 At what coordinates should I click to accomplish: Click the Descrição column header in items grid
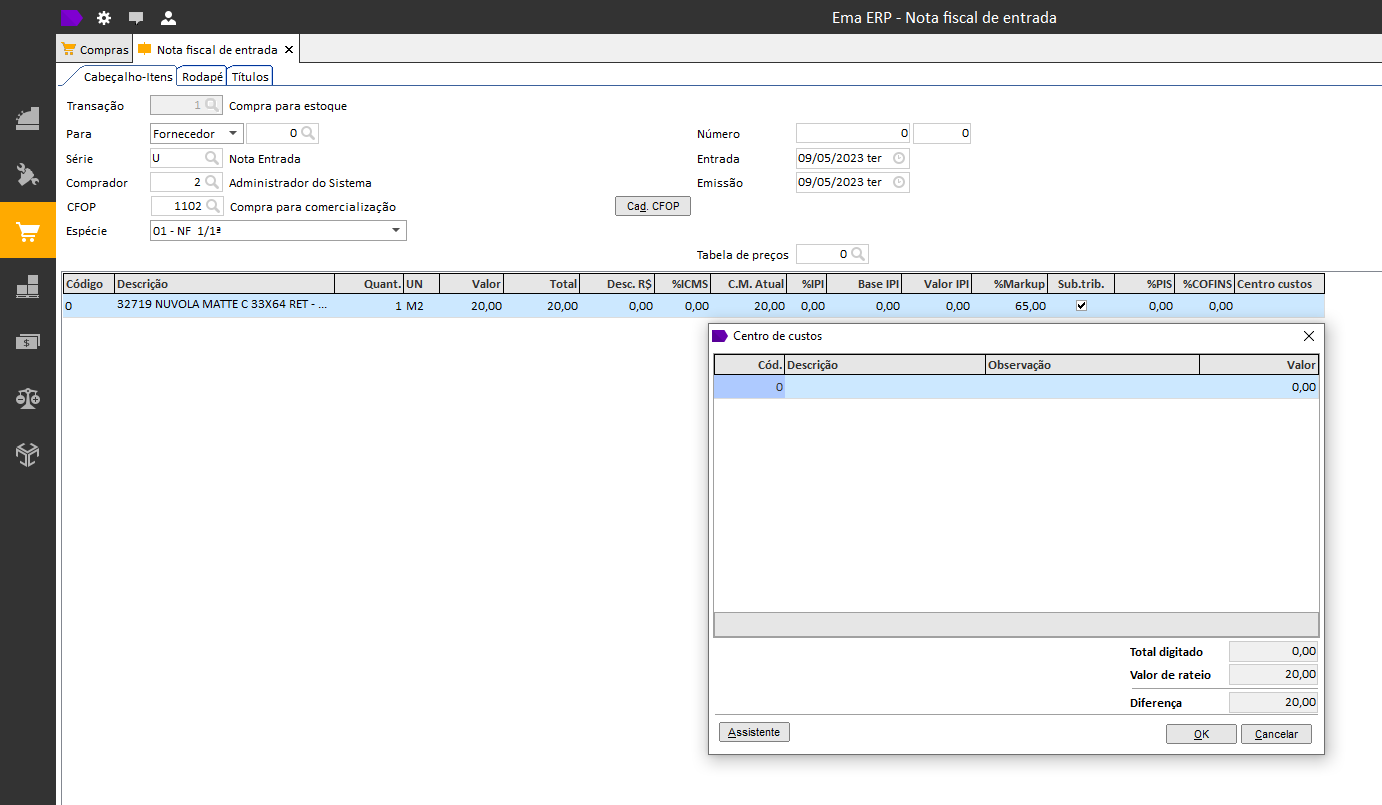(224, 284)
